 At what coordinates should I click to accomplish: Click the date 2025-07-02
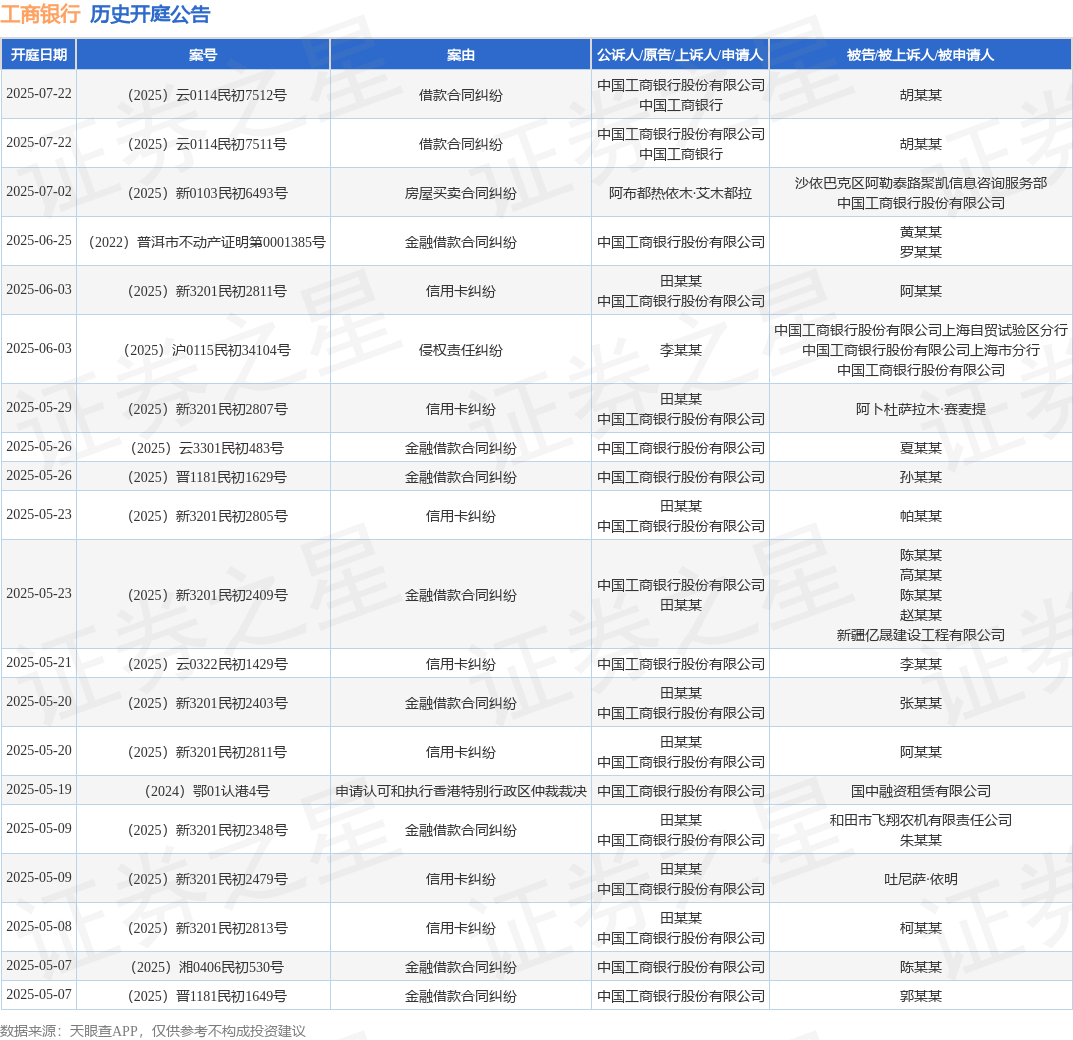[x=39, y=191]
